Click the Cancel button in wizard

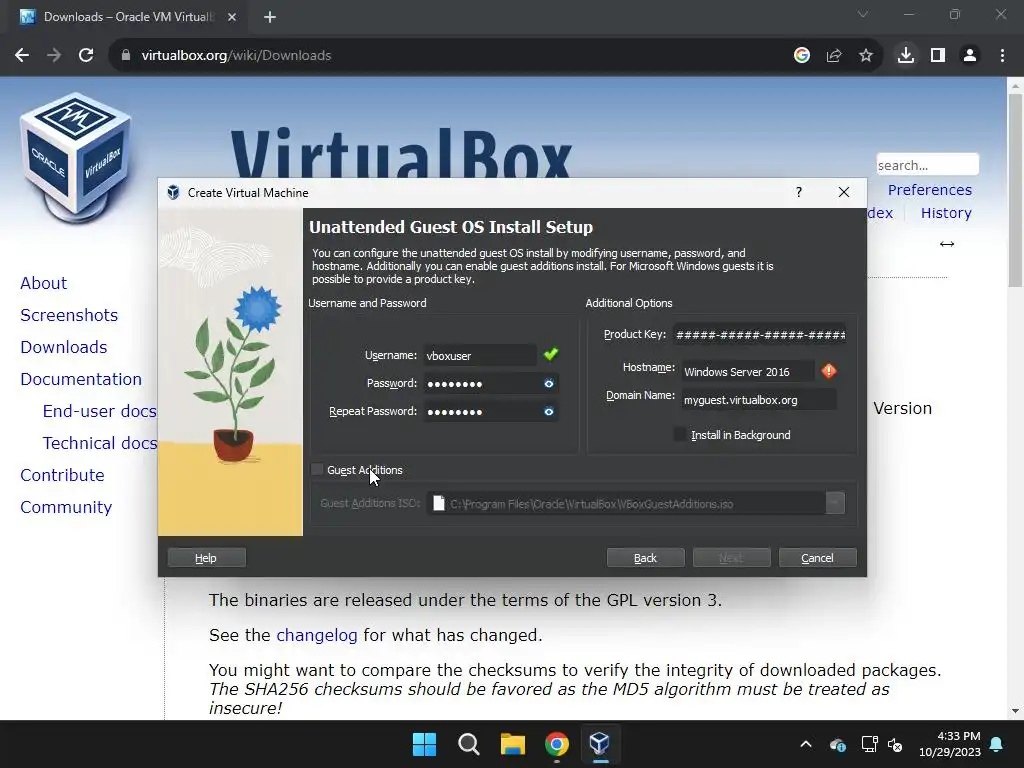pos(818,558)
